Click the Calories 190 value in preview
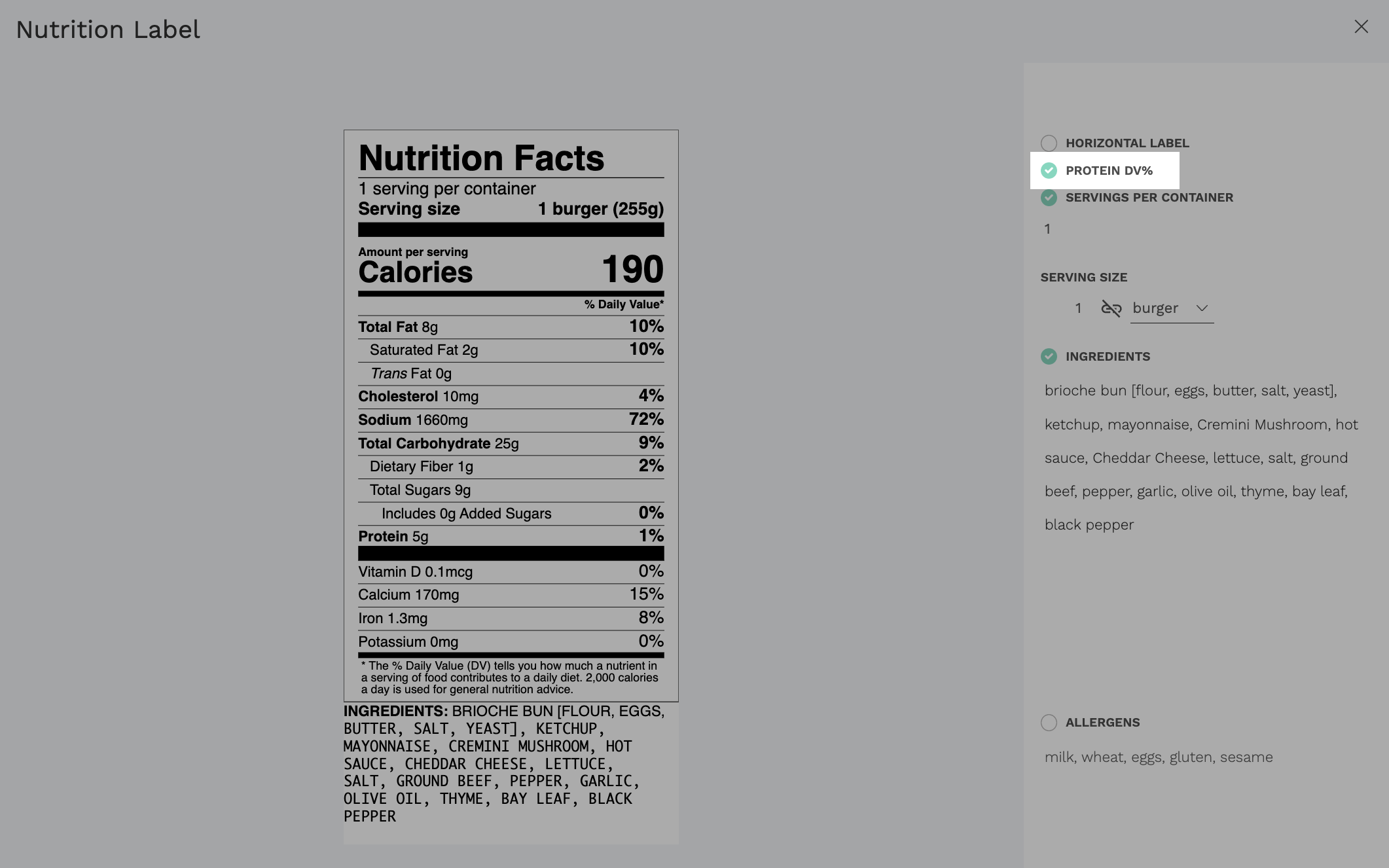Viewport: 1389px width, 868px height. (x=632, y=270)
